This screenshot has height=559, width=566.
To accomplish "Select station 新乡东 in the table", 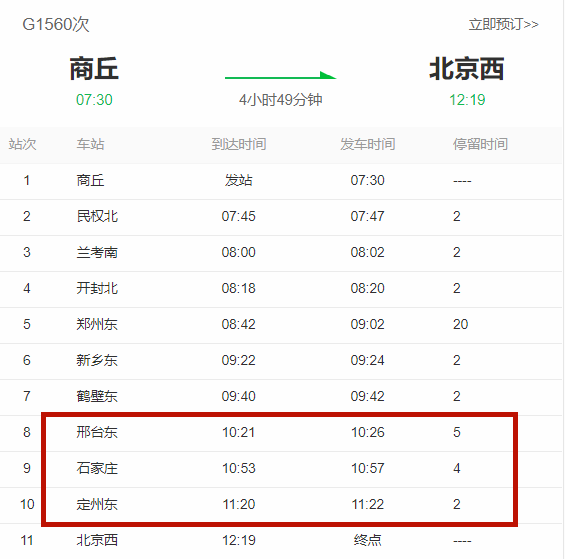I will [97, 360].
